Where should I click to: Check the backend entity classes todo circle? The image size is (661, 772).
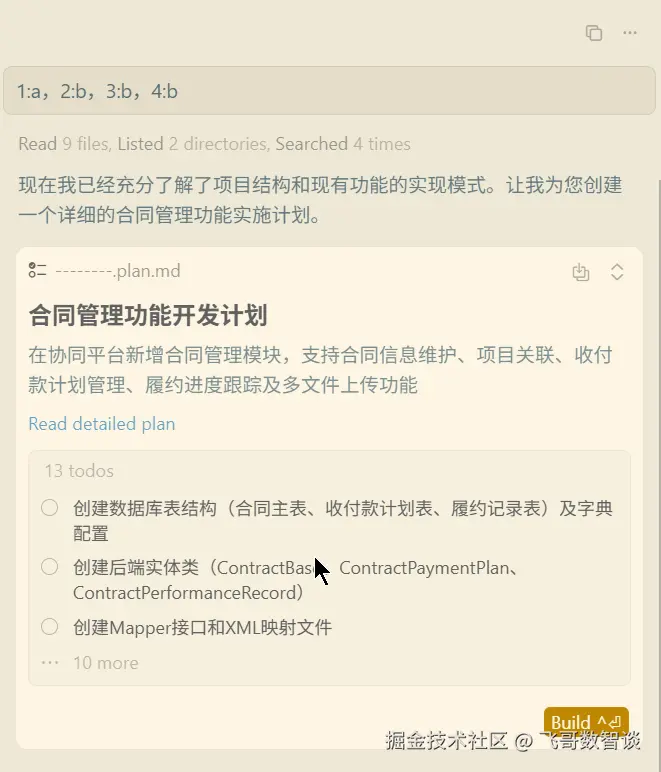pos(49,567)
